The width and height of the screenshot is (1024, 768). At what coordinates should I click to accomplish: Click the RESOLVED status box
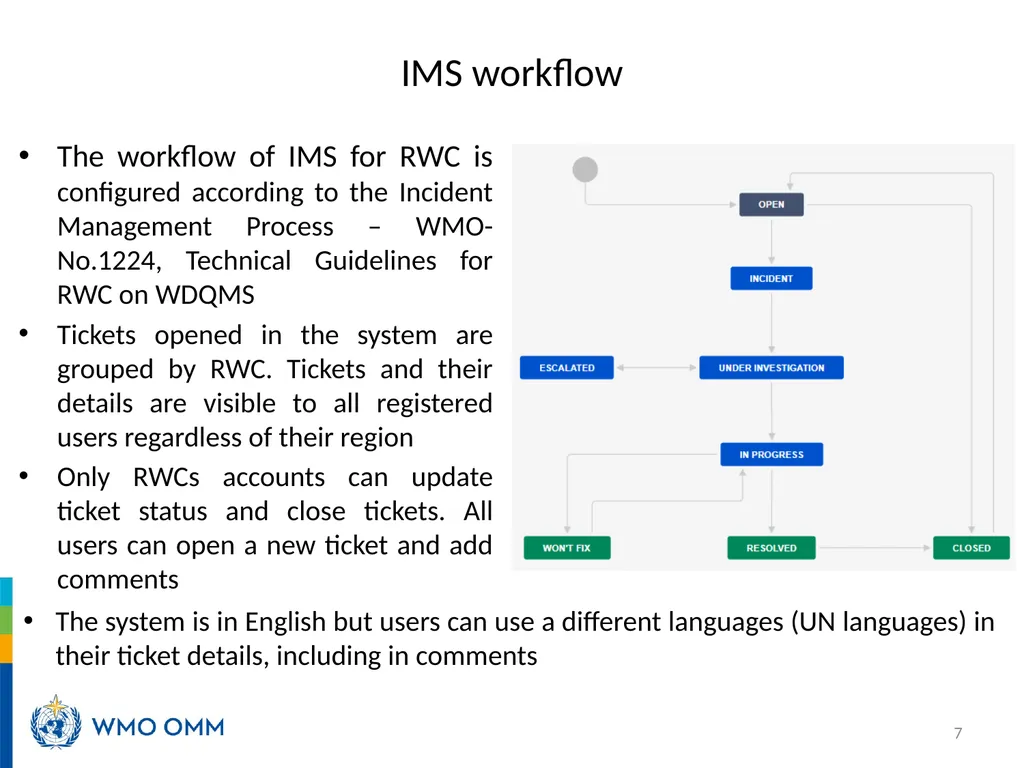point(771,548)
